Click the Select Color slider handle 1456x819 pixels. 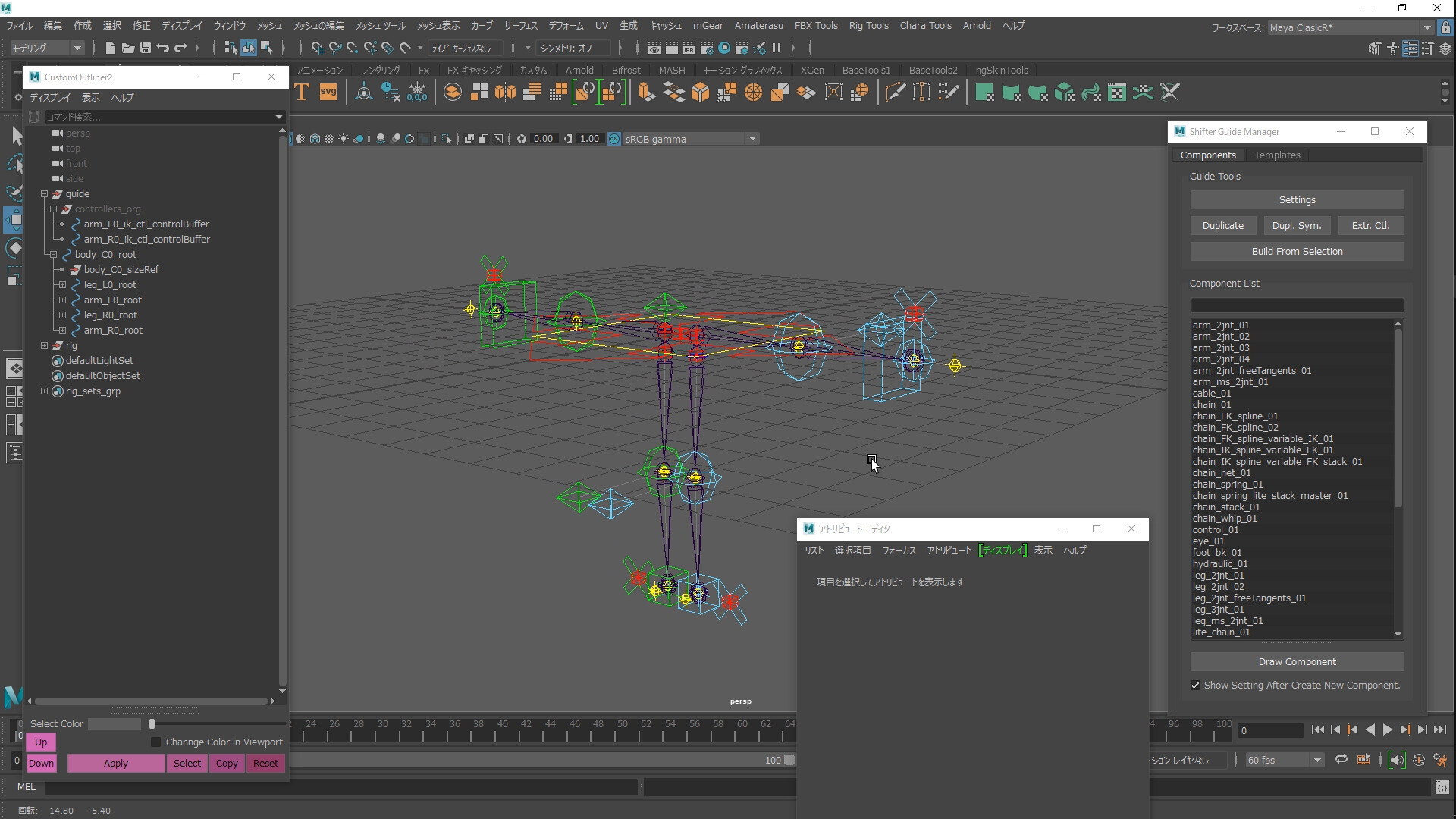point(152,724)
